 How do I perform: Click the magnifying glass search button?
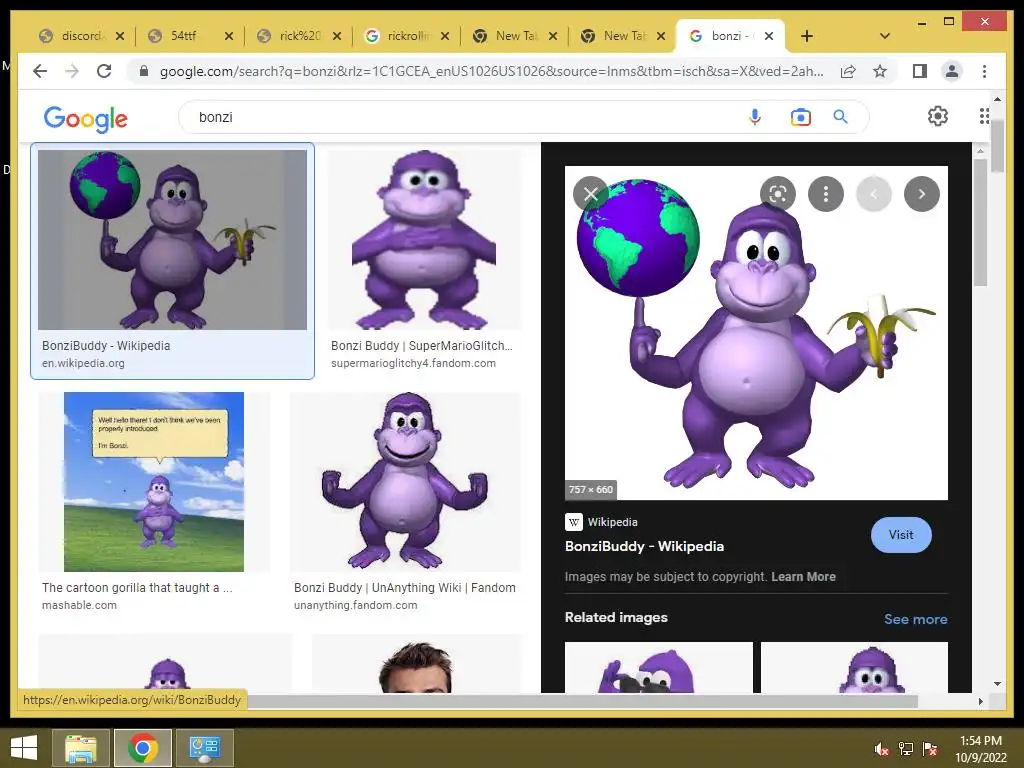[840, 117]
